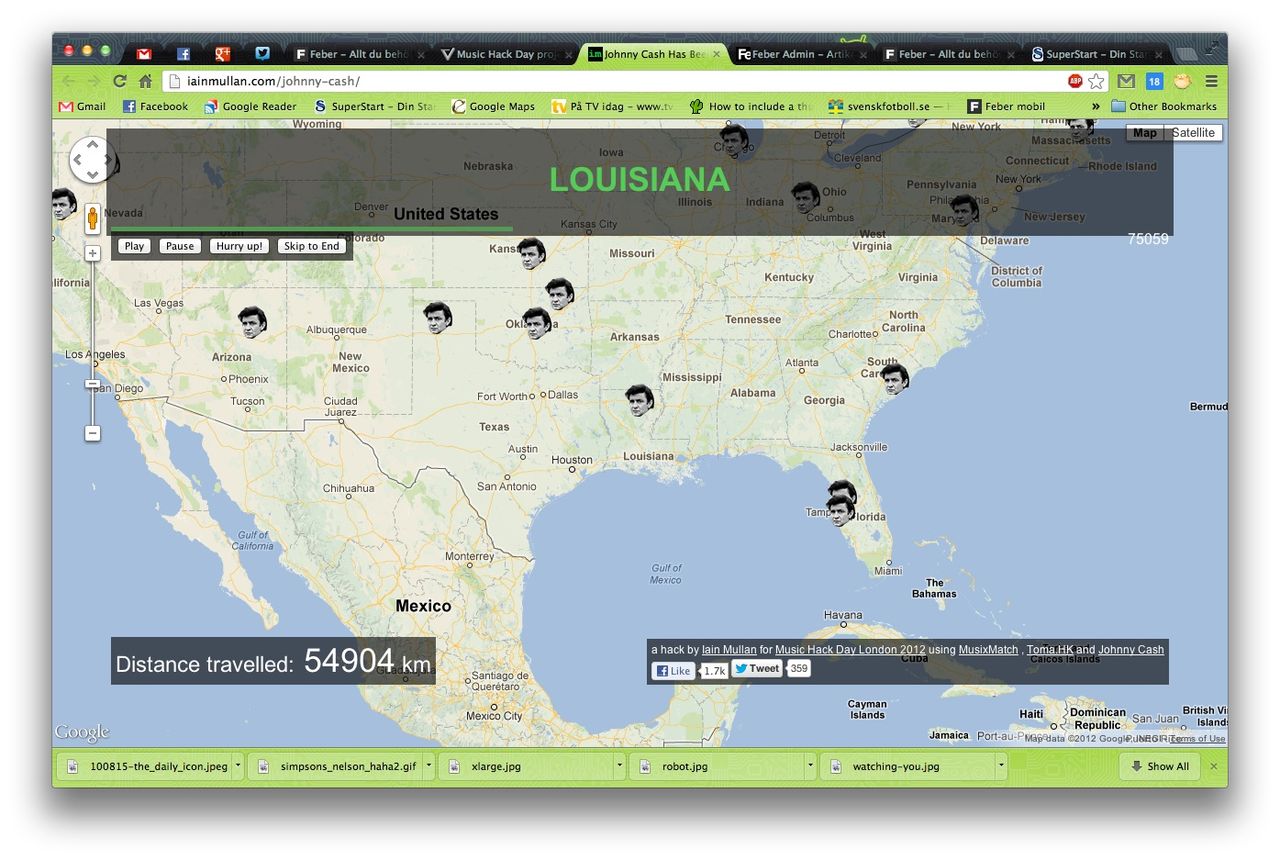The height and width of the screenshot is (860, 1280).
Task: Open the Facebook bookmark
Action: 155,106
